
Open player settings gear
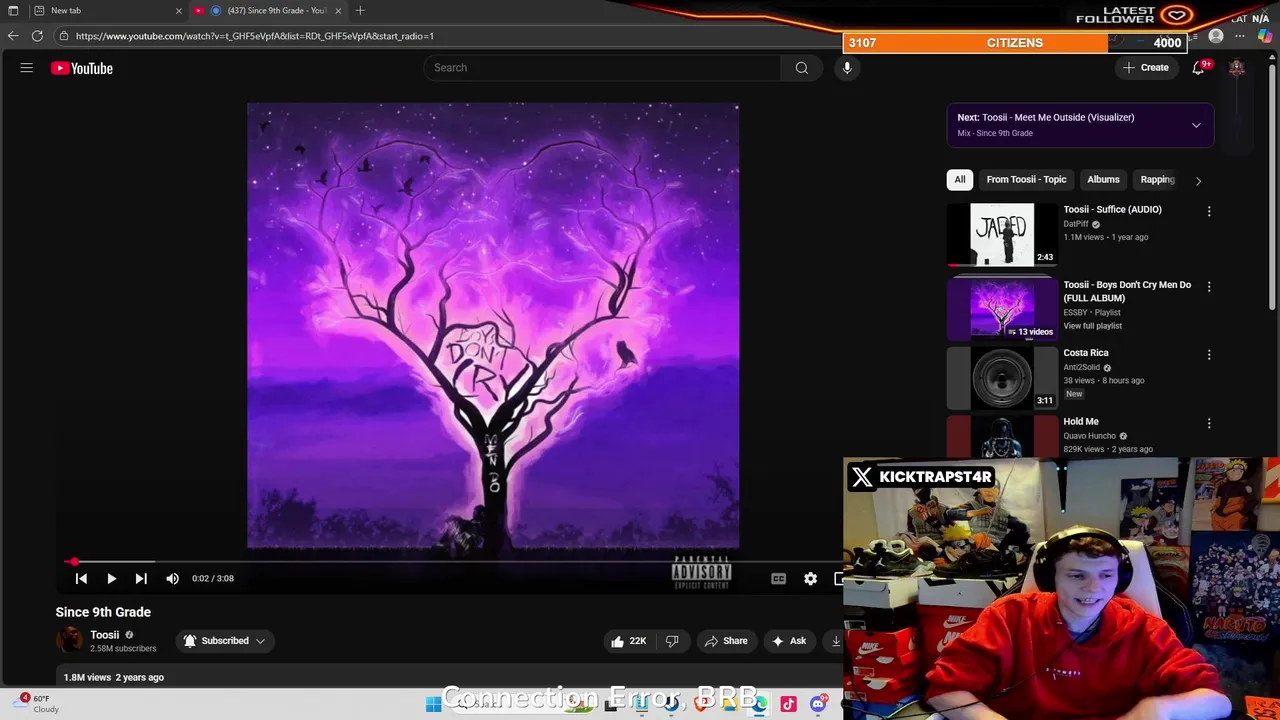point(810,578)
